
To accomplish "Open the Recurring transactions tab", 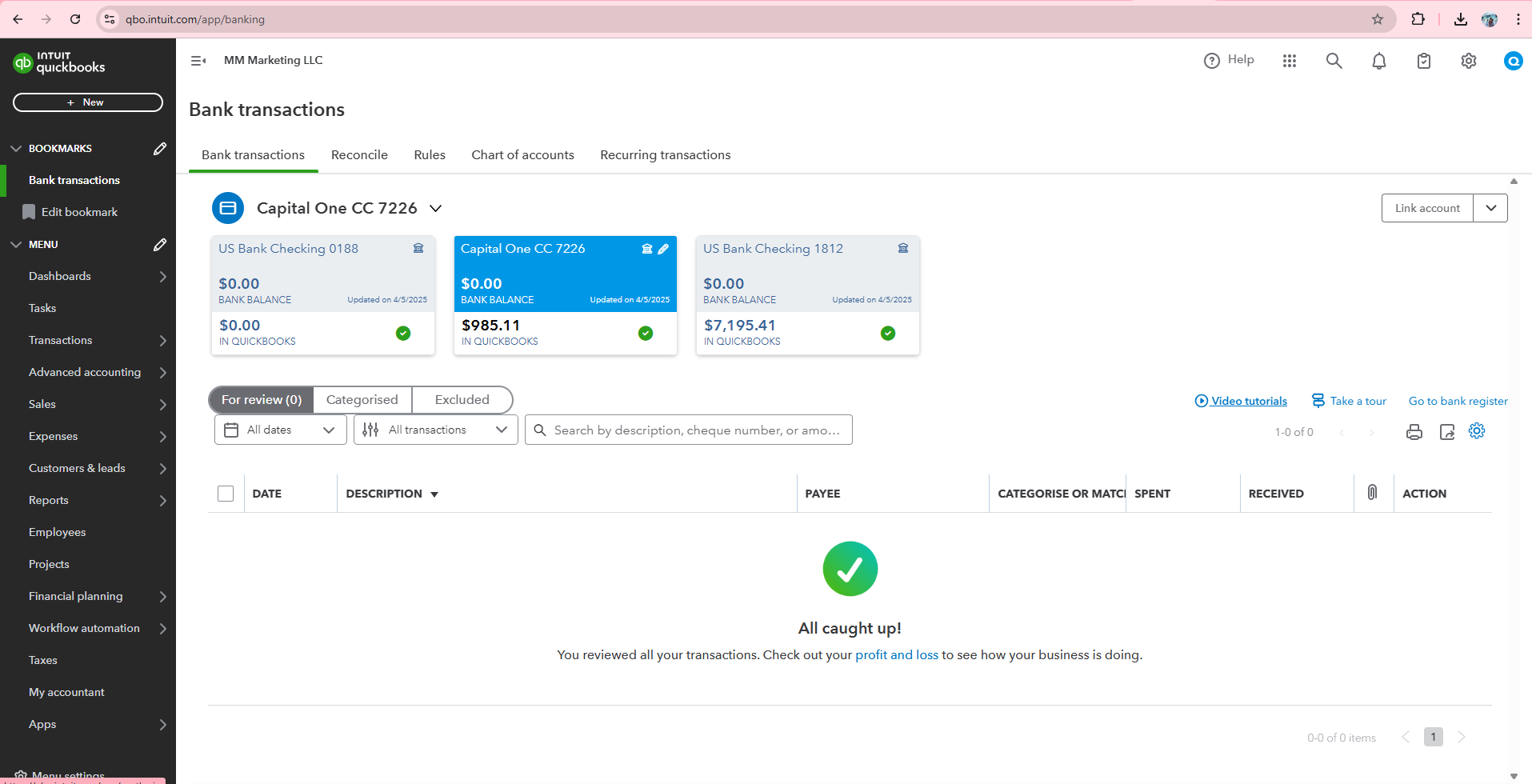I will [666, 155].
